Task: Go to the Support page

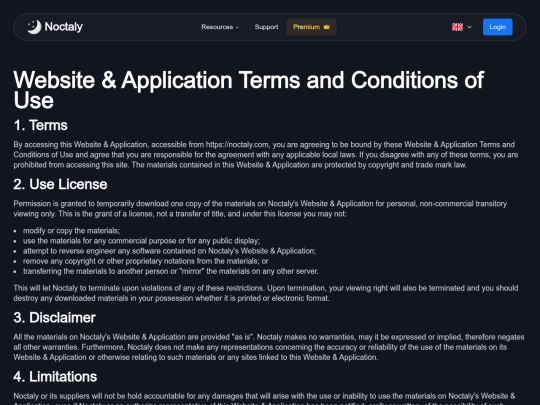Action: tap(266, 27)
